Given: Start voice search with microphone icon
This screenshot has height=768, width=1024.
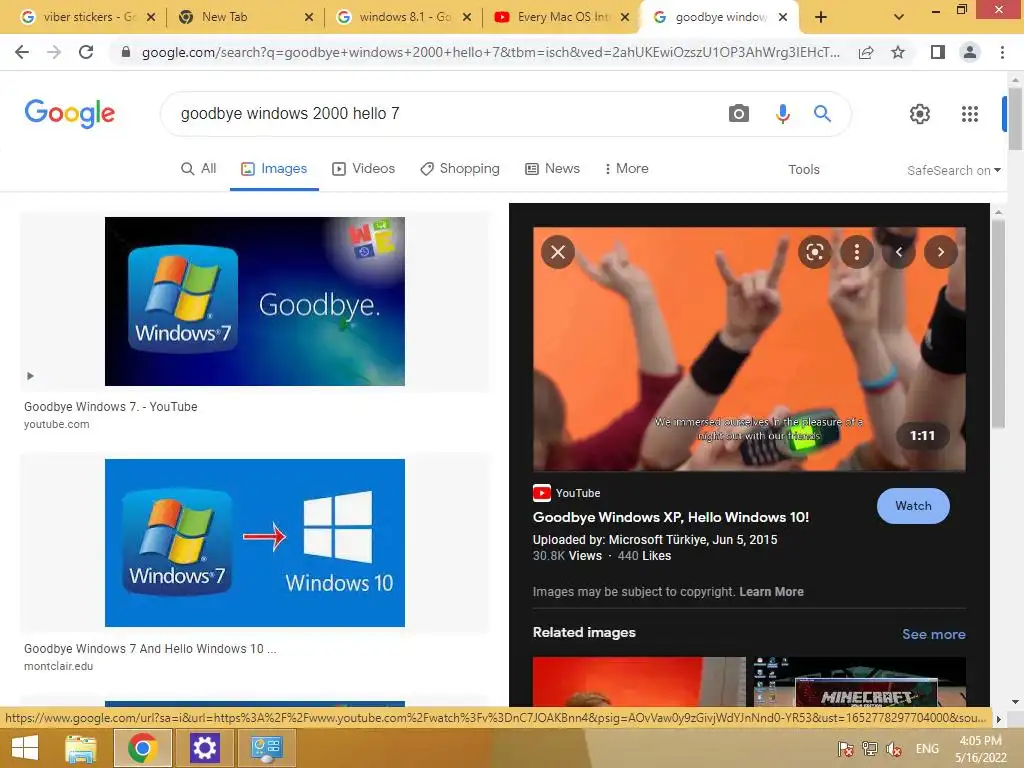Looking at the screenshot, I should pyautogui.click(x=782, y=114).
